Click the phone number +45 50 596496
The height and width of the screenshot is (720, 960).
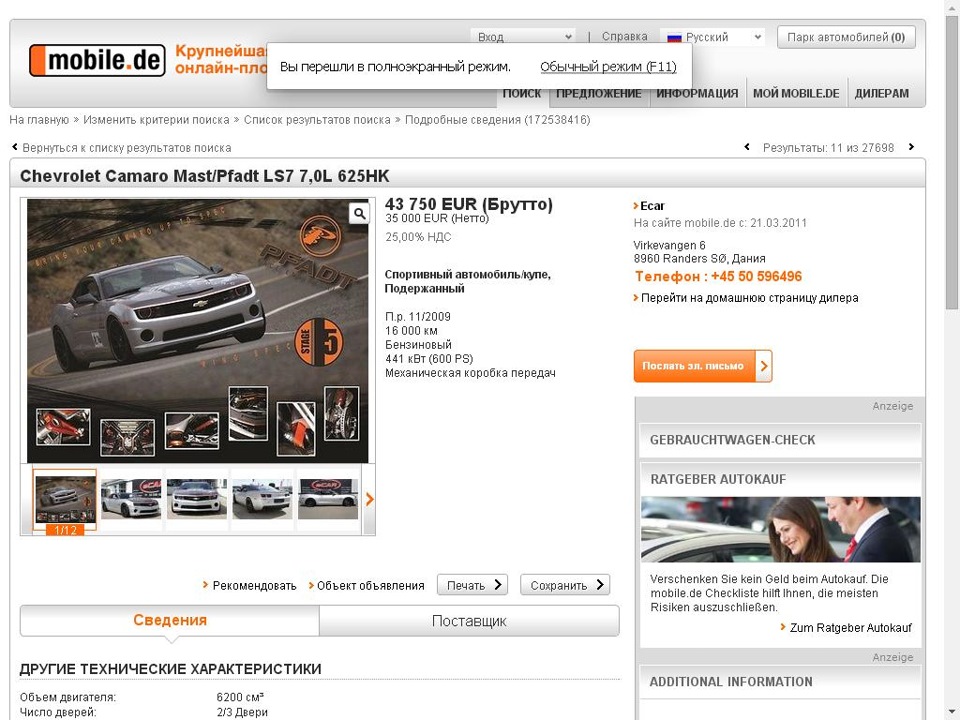756,277
